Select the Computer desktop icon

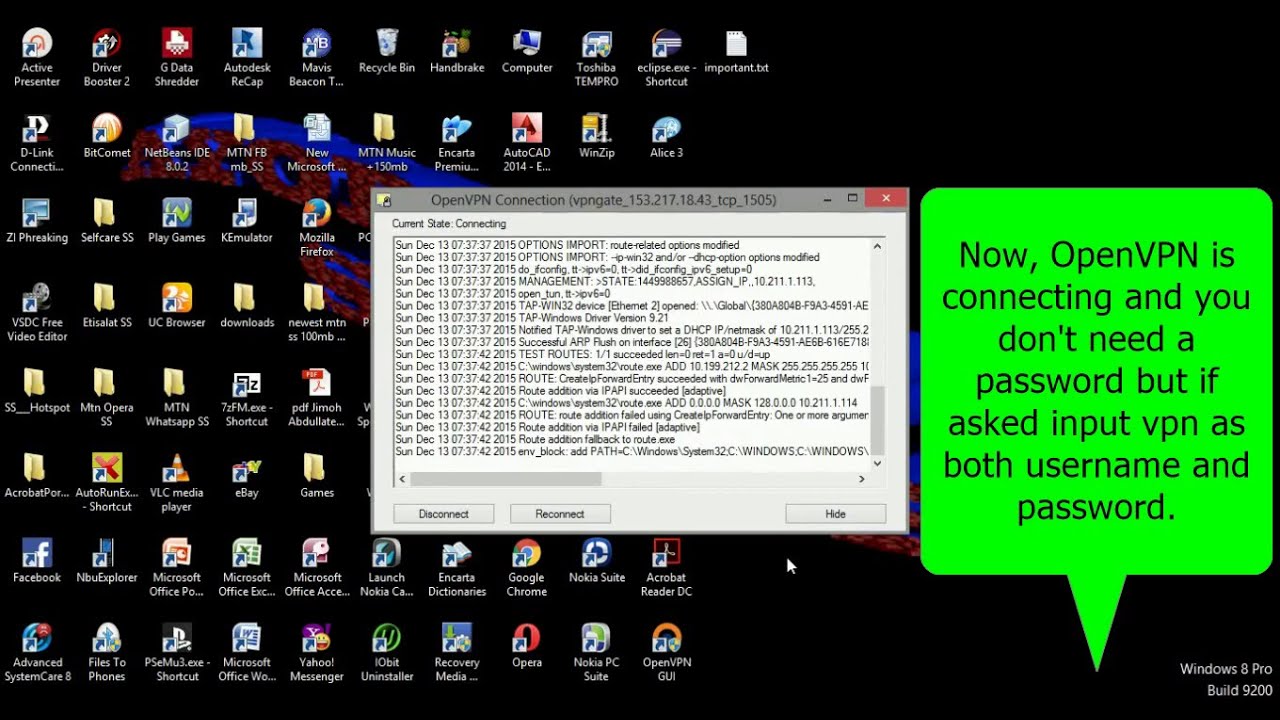point(527,51)
